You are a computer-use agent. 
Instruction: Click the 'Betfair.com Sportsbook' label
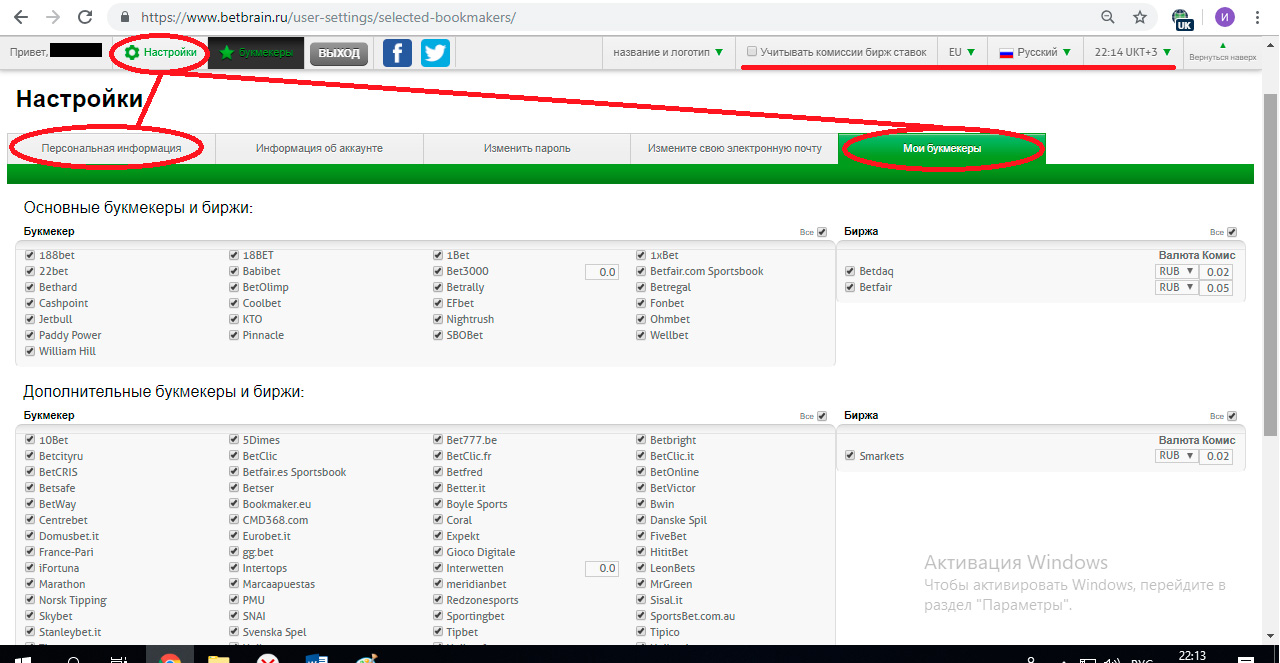(707, 271)
